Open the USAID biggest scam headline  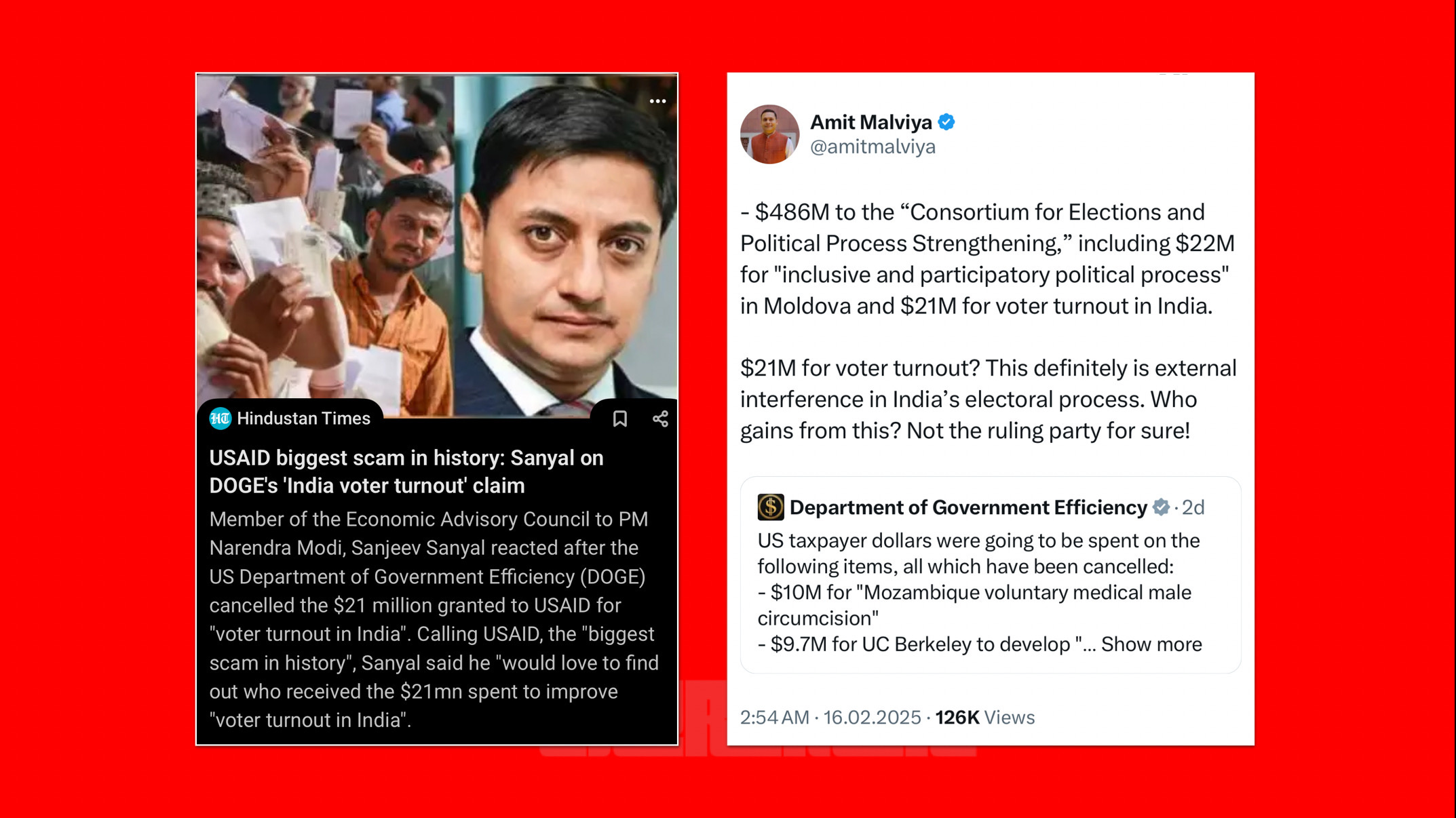tap(406, 472)
